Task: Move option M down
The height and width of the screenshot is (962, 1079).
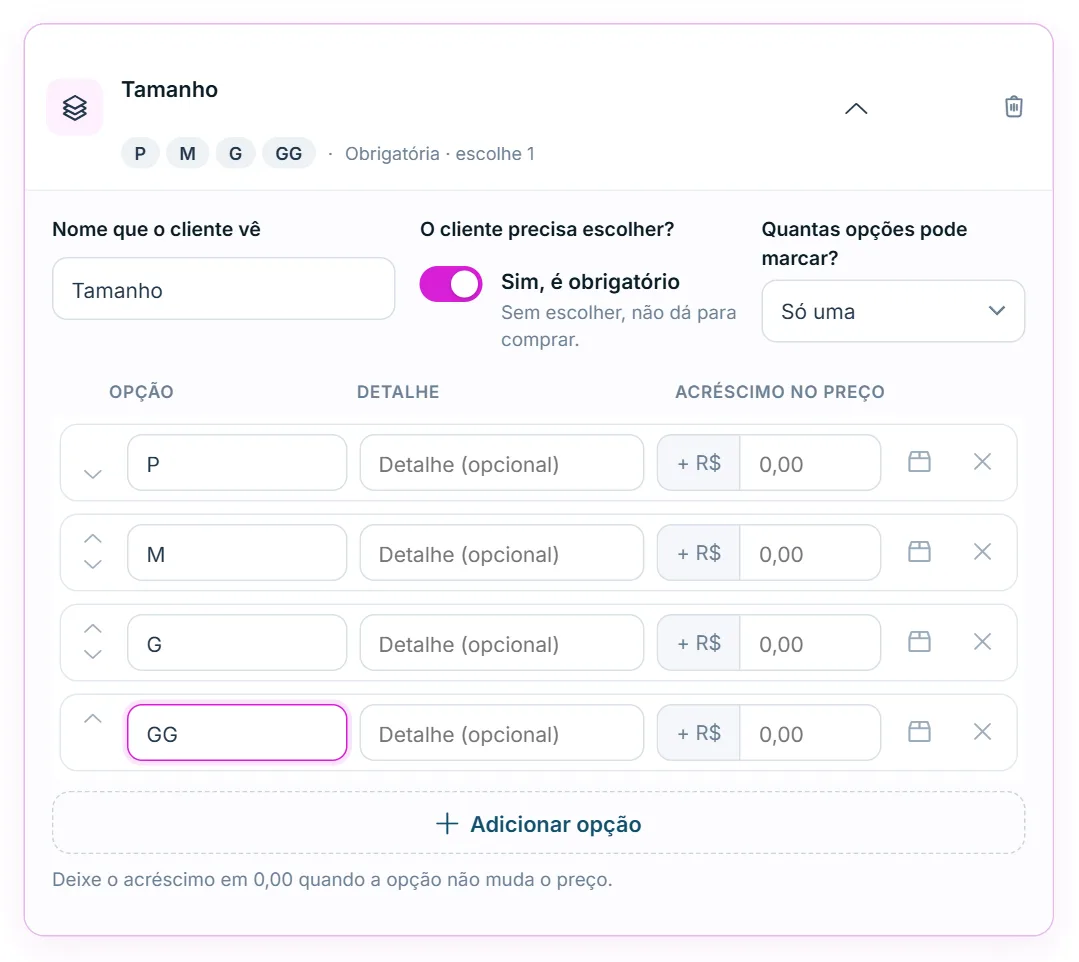Action: (x=93, y=564)
